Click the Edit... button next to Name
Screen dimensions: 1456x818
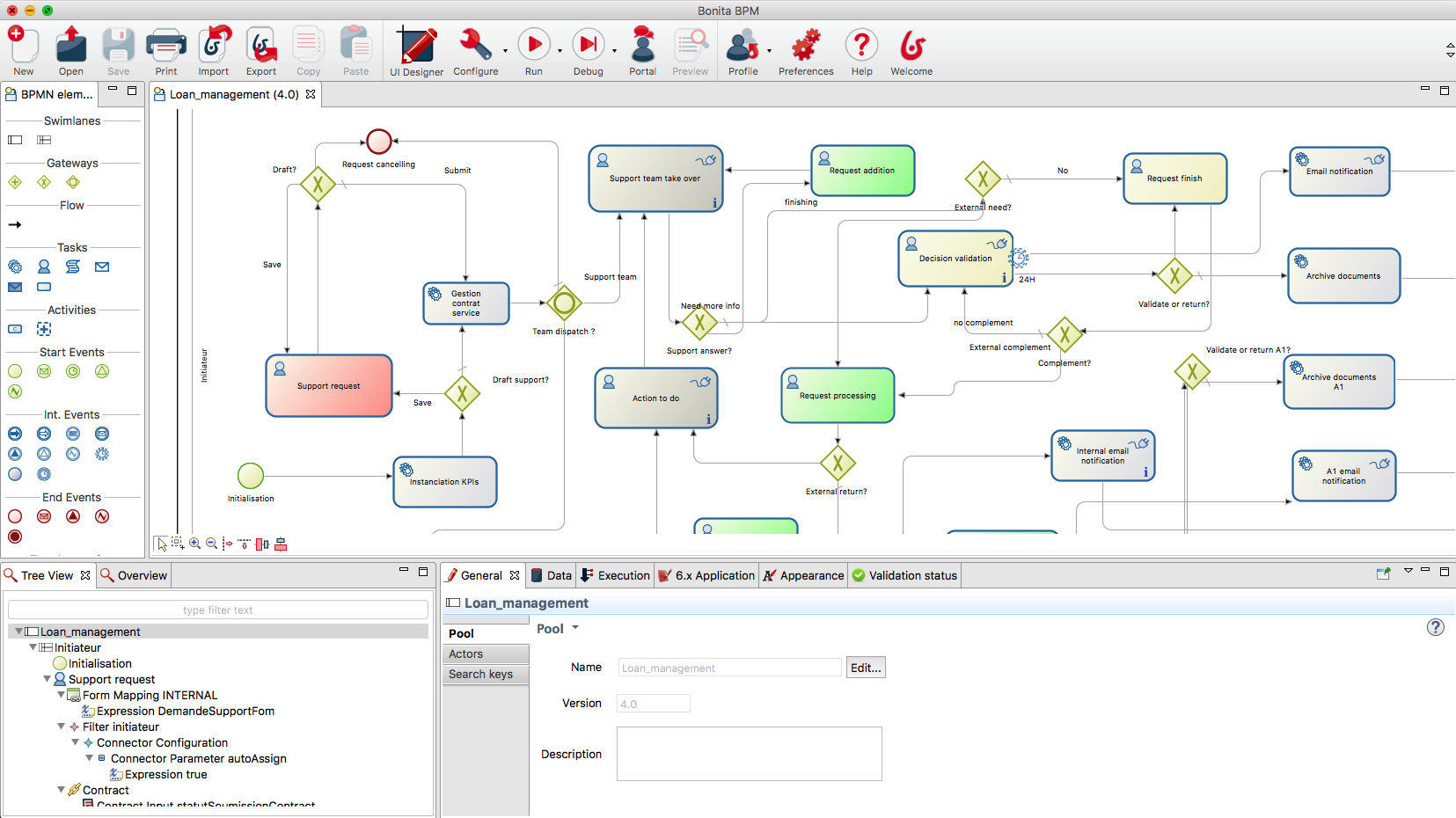tap(865, 668)
